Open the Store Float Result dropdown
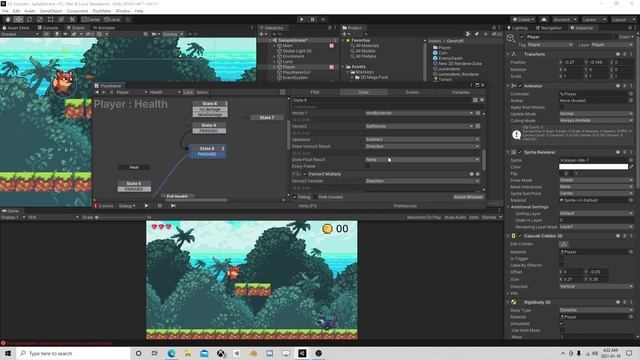Screen dimensions: 640x360 pos(422,160)
